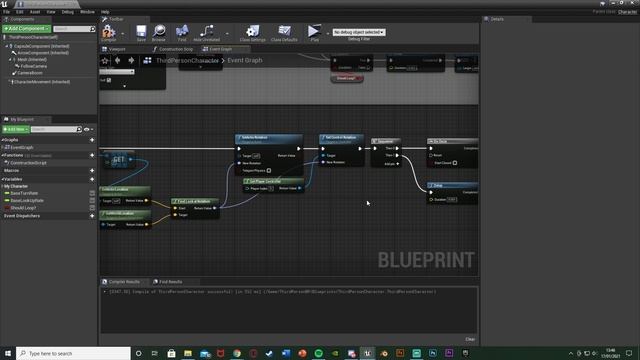Select the ConstructionScript function entry
Viewport: 640px width, 360px height.
pos(28,163)
